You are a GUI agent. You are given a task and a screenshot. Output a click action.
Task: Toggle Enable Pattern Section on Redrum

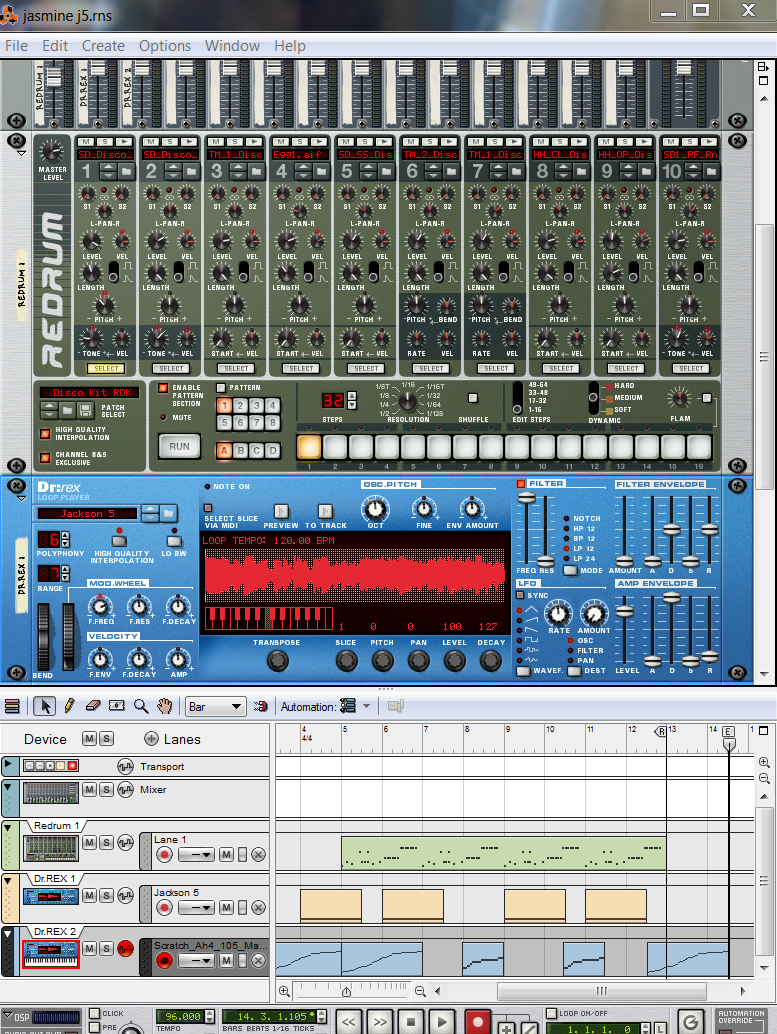tap(163, 388)
